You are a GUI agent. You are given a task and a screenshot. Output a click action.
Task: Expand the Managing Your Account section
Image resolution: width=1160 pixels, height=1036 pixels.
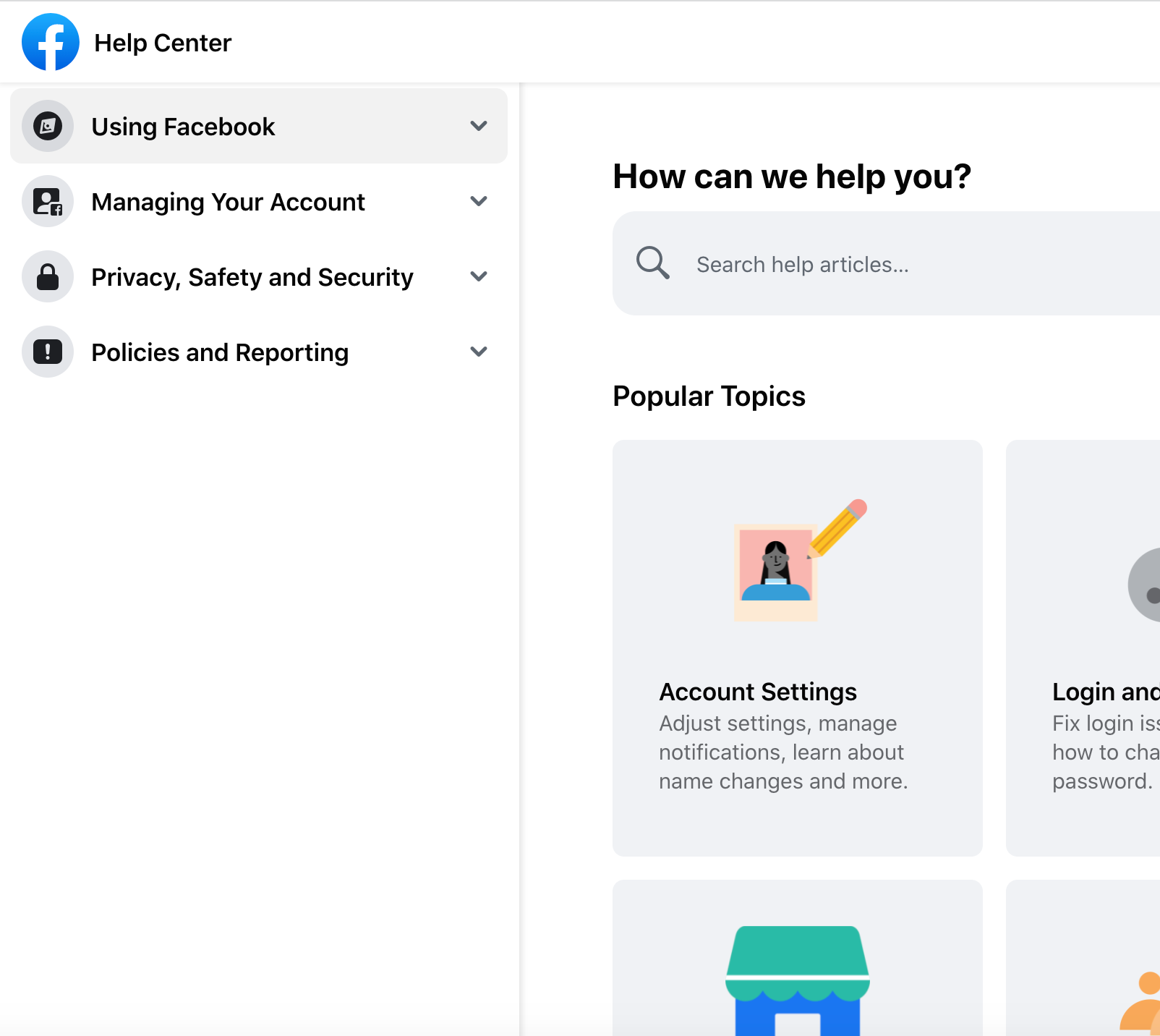point(478,201)
